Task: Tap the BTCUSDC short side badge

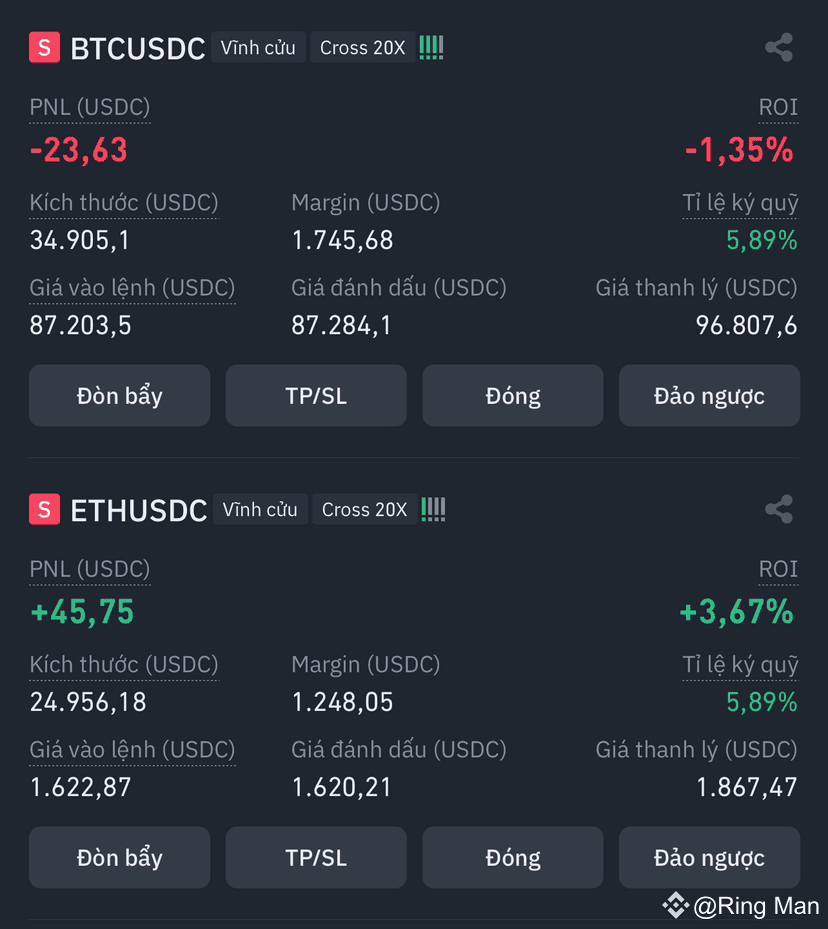Action: (44, 47)
